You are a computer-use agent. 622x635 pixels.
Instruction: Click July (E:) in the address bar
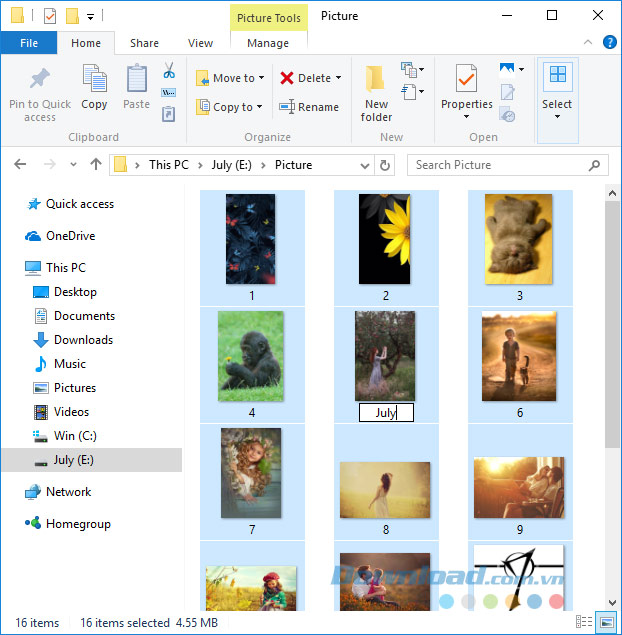point(232,165)
